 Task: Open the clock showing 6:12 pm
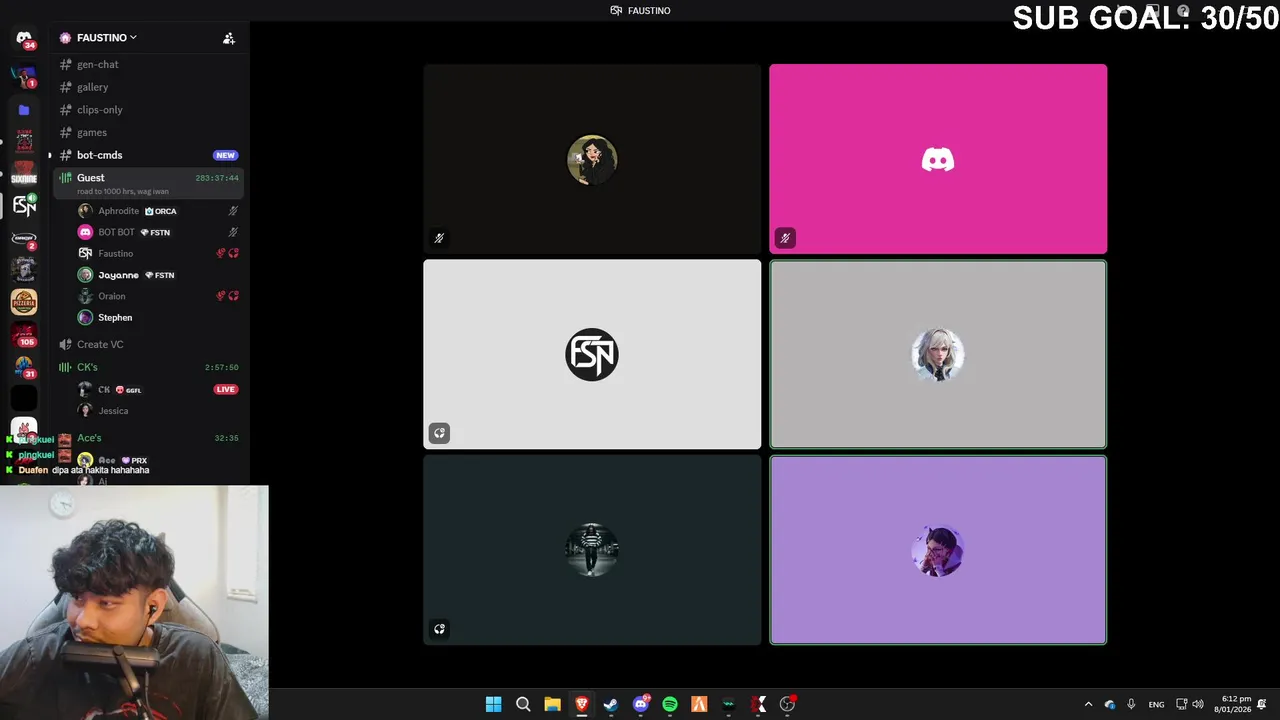[x=1233, y=704]
